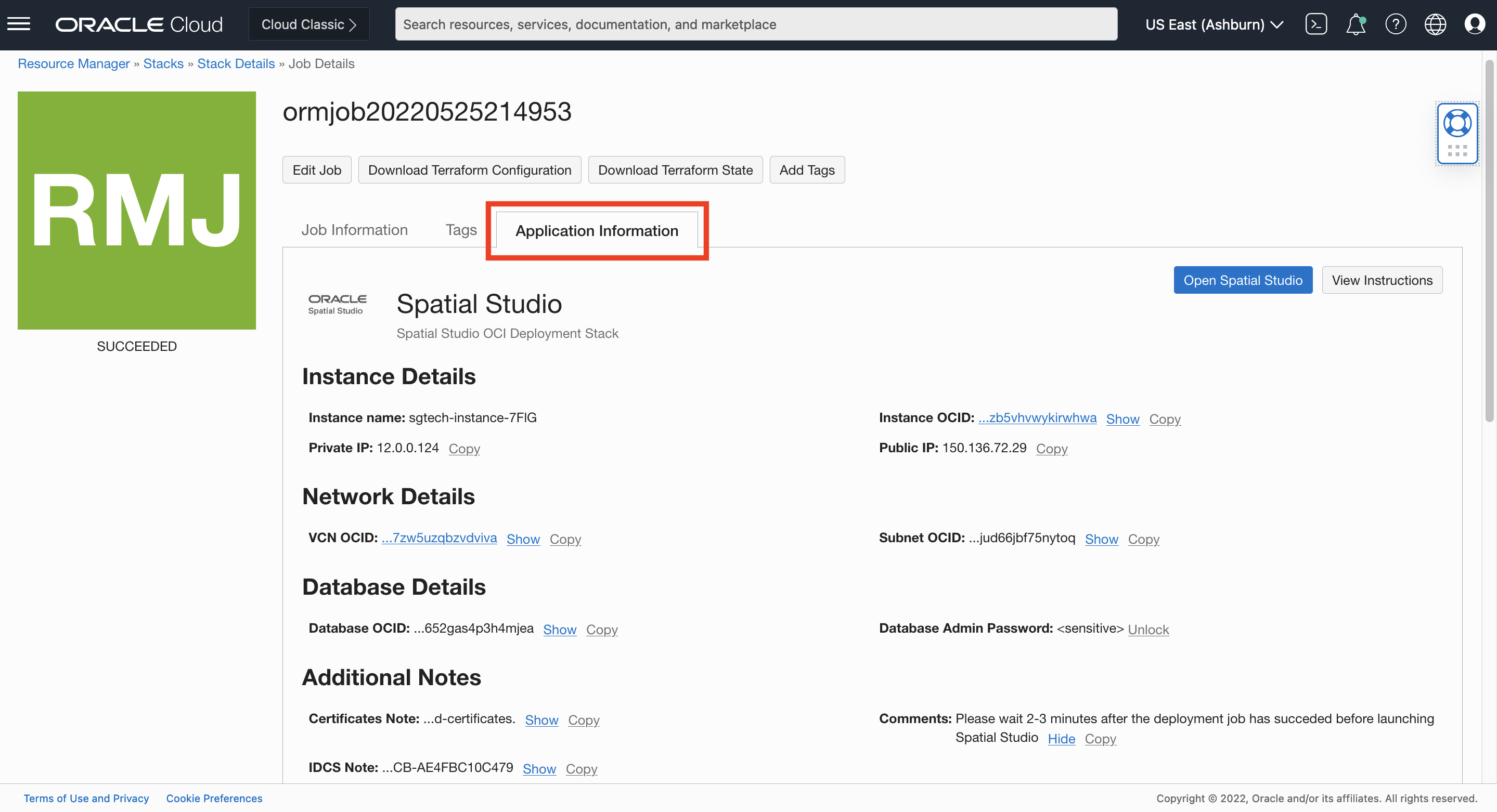Click the search resources field
The width and height of the screenshot is (1497, 812).
[x=755, y=24]
